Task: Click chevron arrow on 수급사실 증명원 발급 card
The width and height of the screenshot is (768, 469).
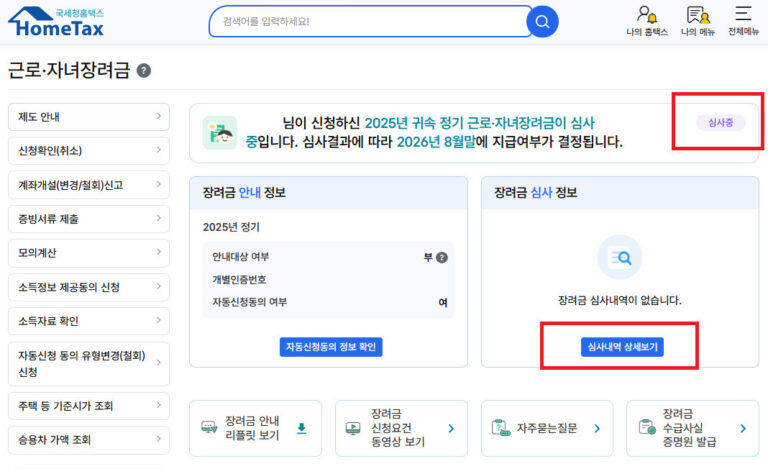Action: click(743, 428)
